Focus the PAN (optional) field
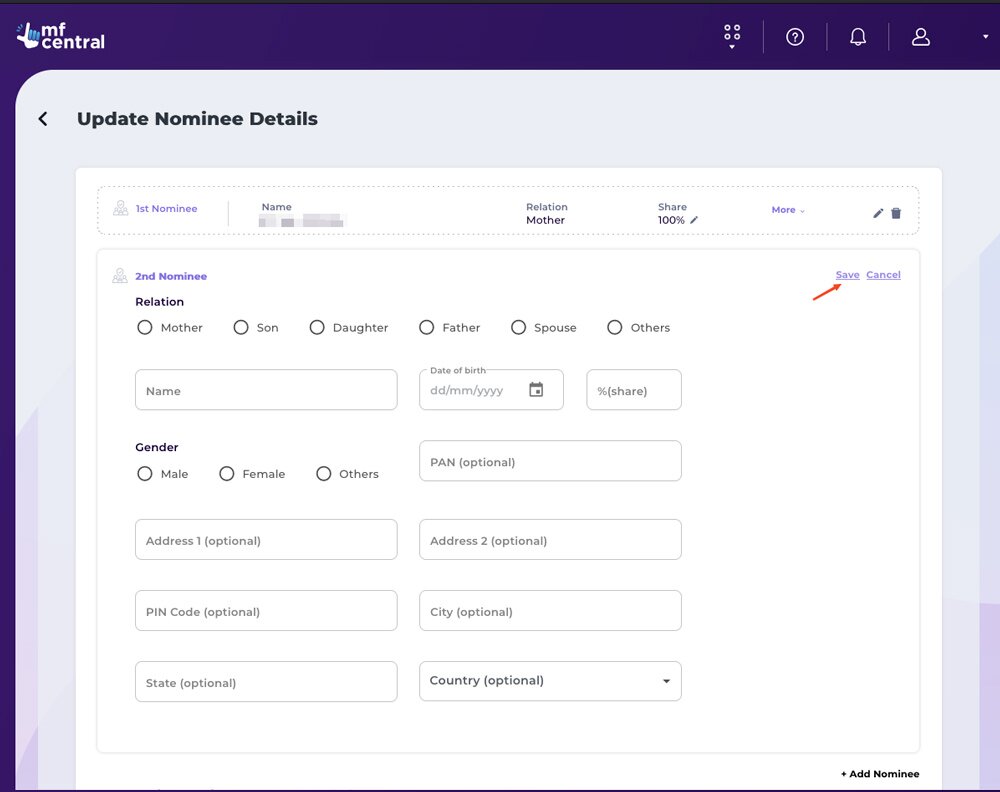Image resolution: width=1000 pixels, height=792 pixels. pyautogui.click(x=550, y=461)
